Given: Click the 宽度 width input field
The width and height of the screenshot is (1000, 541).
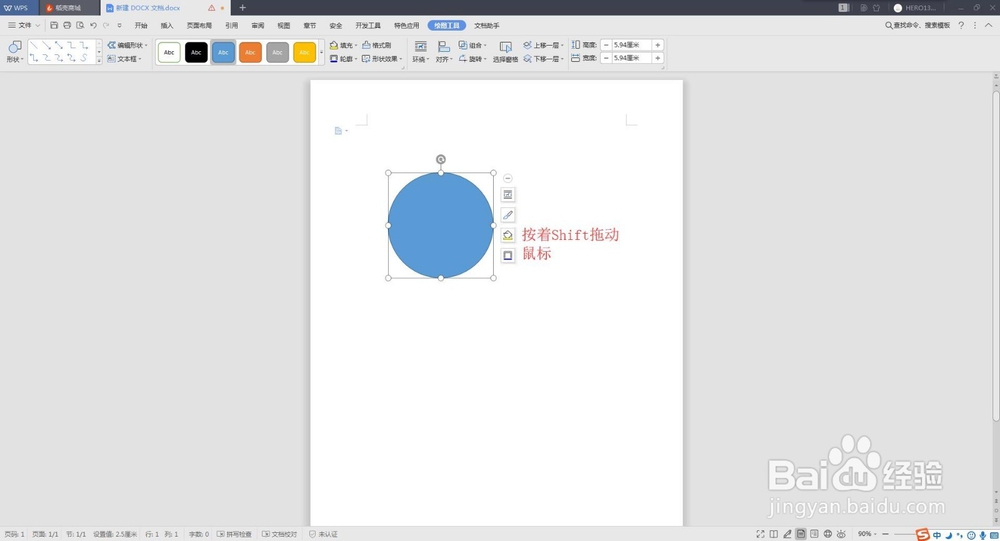Looking at the screenshot, I should [631, 58].
